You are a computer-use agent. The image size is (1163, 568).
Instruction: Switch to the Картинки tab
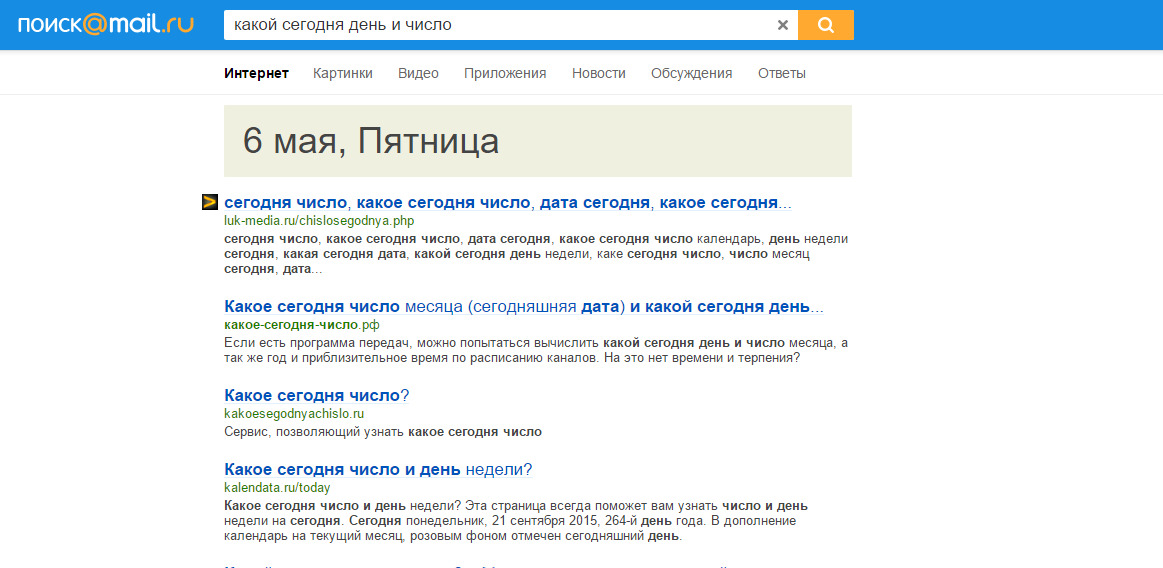[343, 73]
